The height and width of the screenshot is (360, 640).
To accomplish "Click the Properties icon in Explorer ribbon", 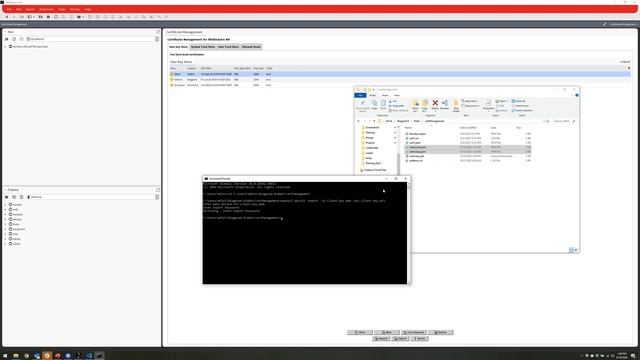I will (488, 104).
